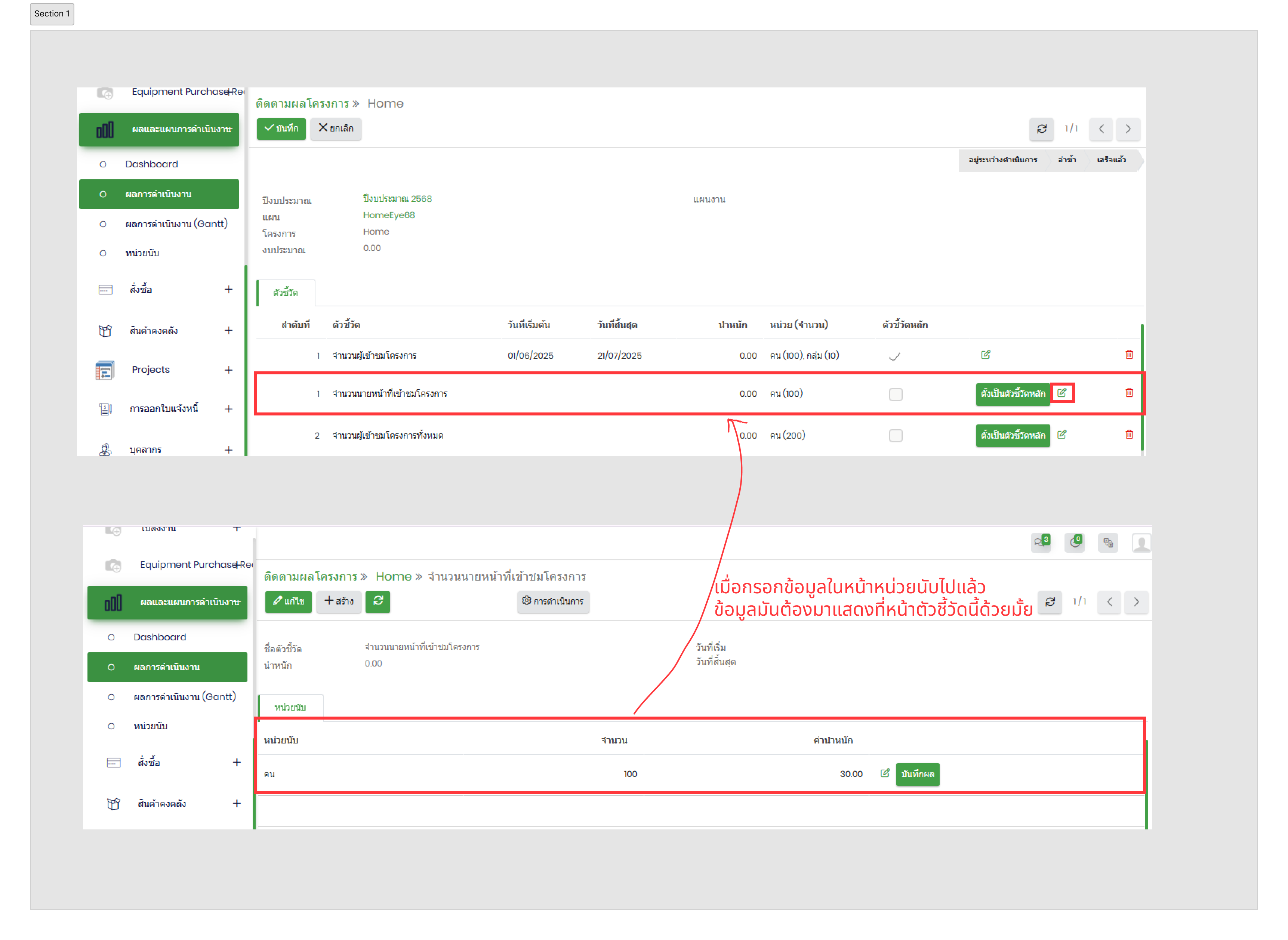Click edit icon in จำนวนนายหน้าที่เข้าชมโครงการ row

click(1061, 393)
